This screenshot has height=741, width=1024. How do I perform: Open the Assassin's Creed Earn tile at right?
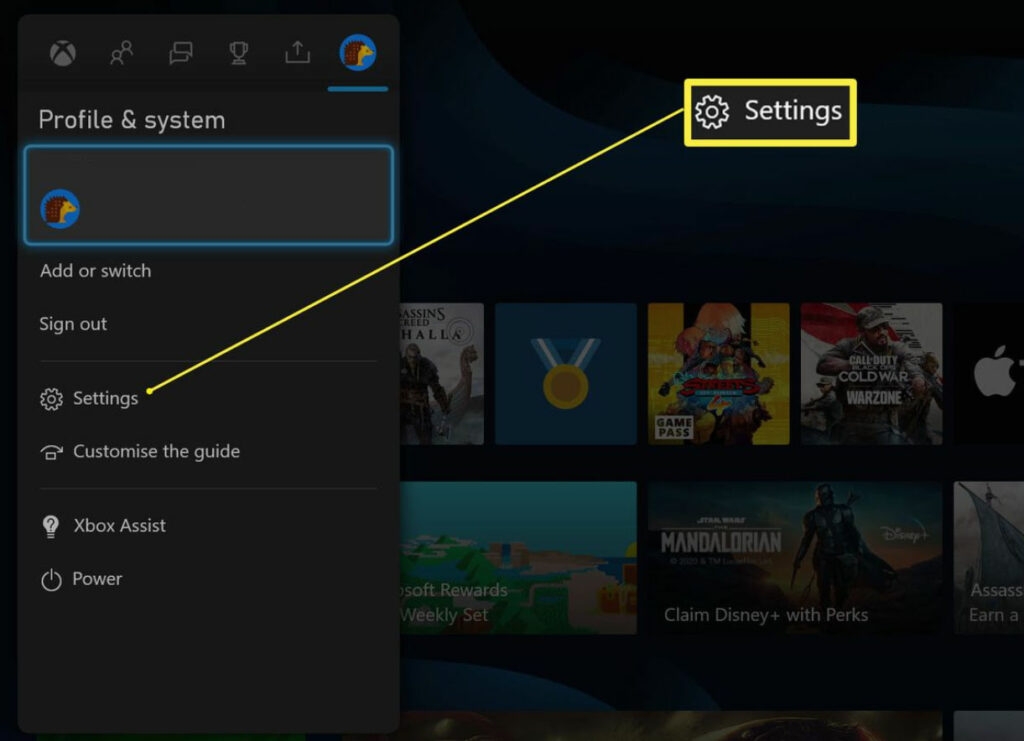[x=989, y=558]
